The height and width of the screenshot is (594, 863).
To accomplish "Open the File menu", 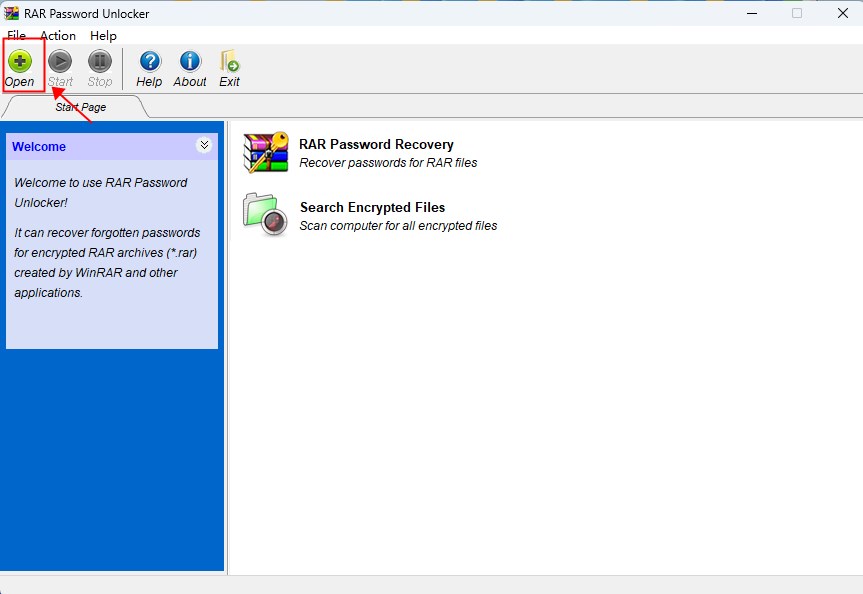I will 16,35.
